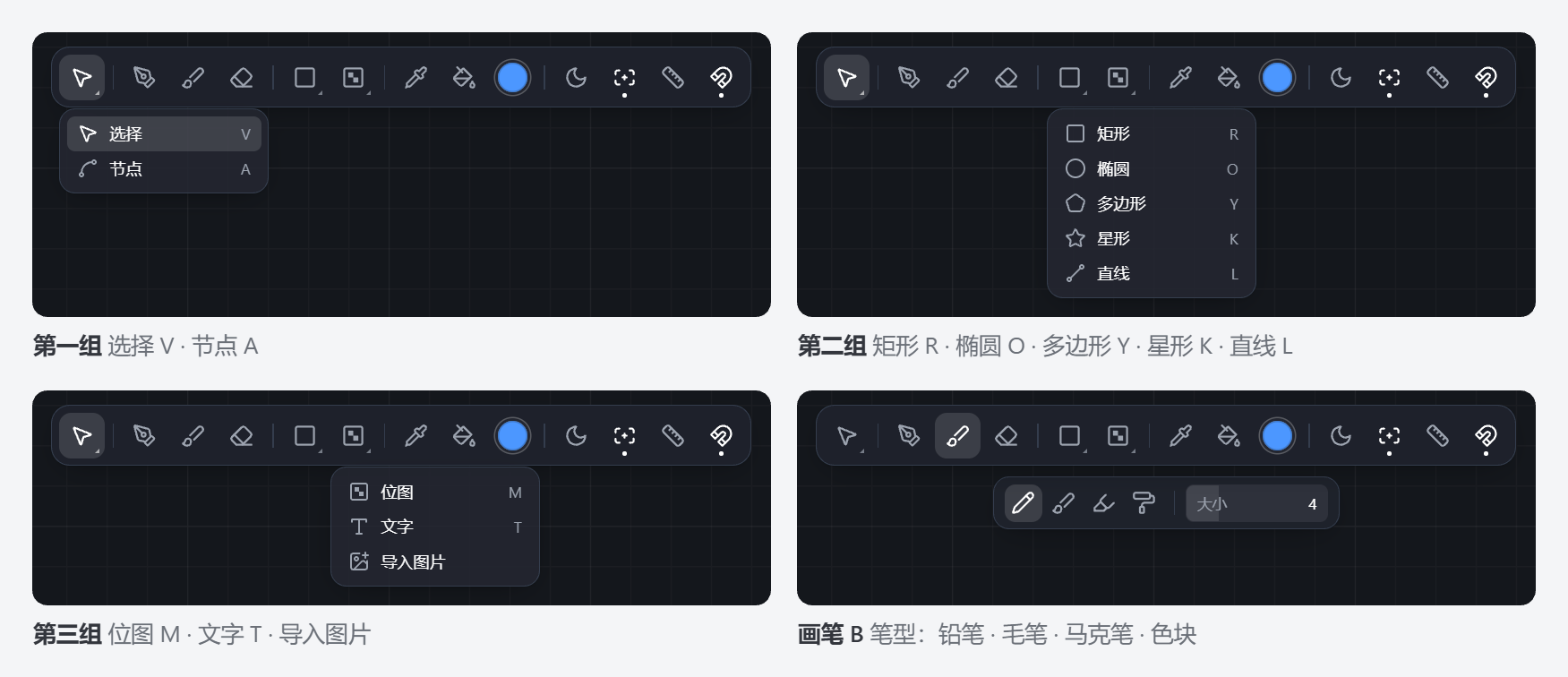
Task: Open the Bitmap tool group in 第三组 panel
Action: pyautogui.click(x=353, y=436)
